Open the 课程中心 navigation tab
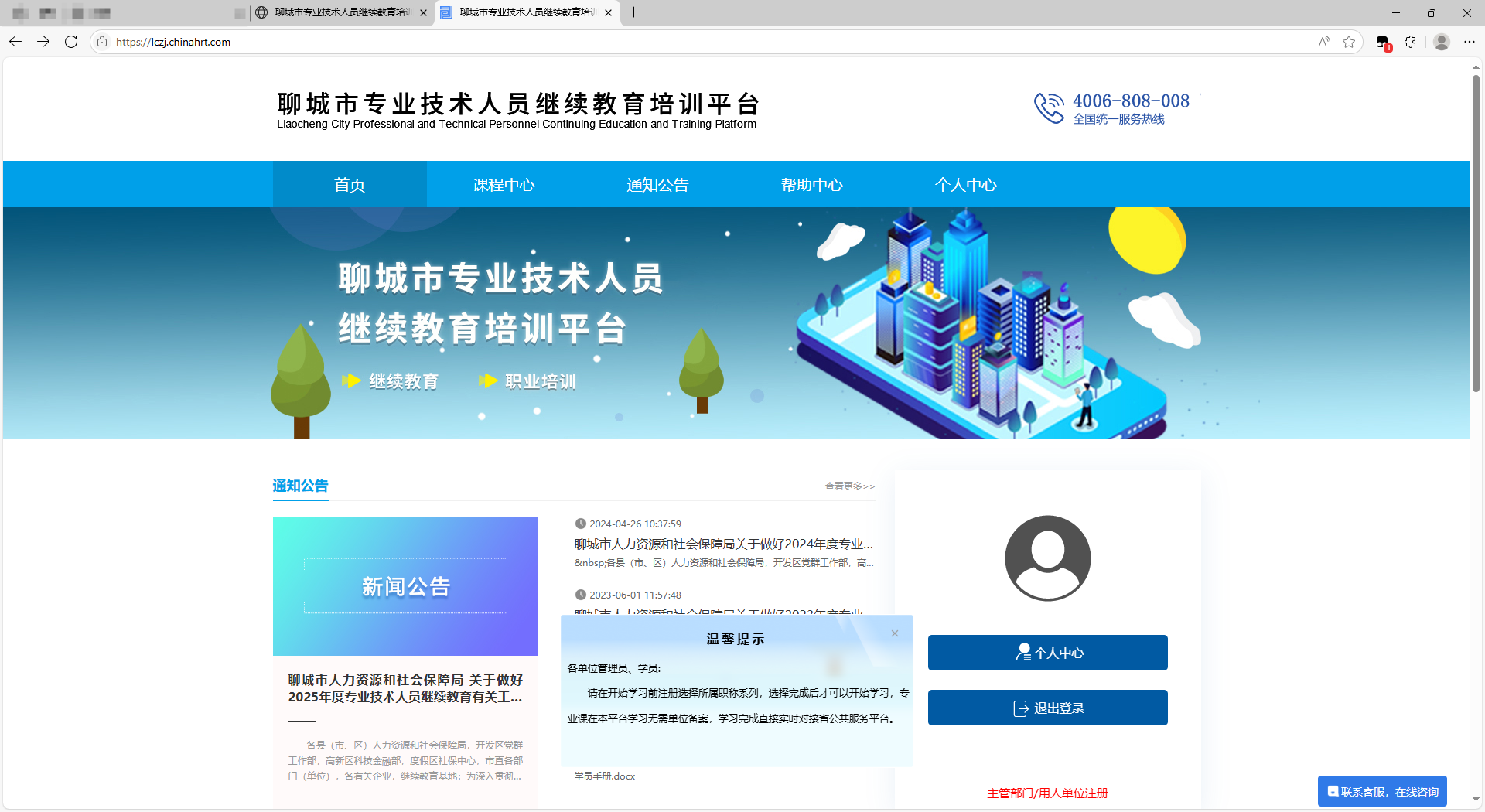Image resolution: width=1485 pixels, height=812 pixels. (x=504, y=184)
